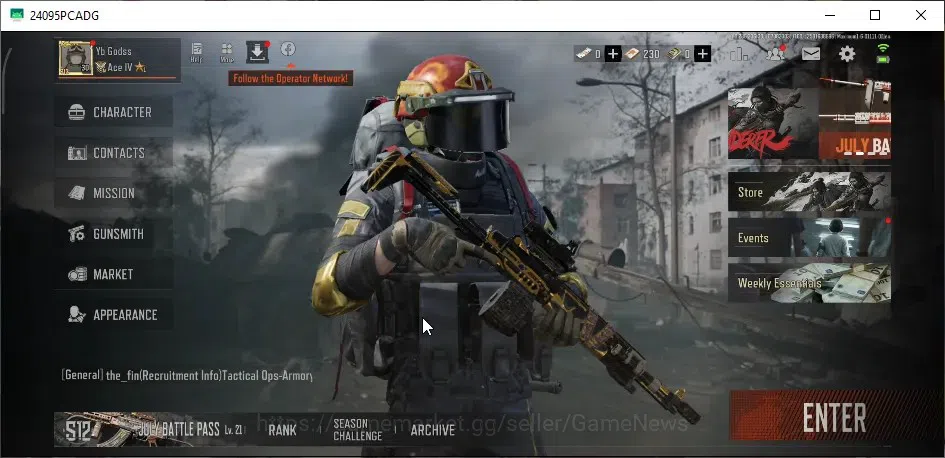The image size is (945, 458).
Task: Click the first plus currency button
Action: pyautogui.click(x=613, y=54)
